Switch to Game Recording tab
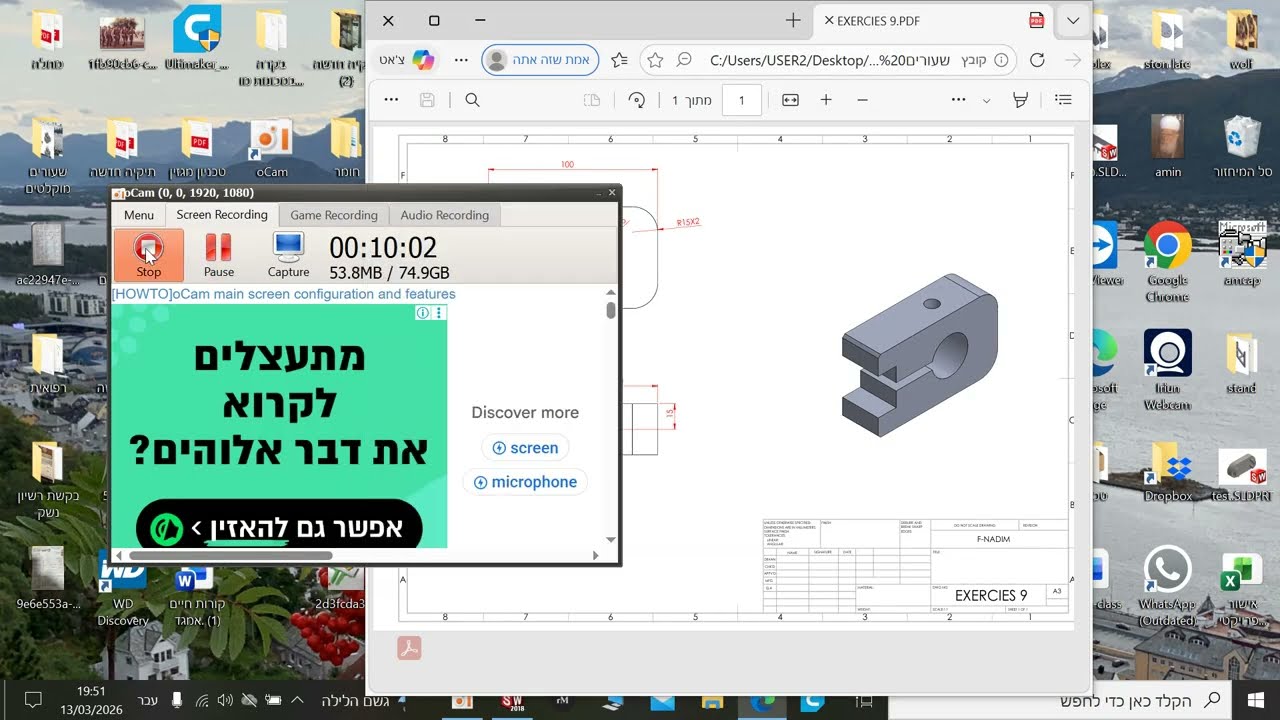Image resolution: width=1280 pixels, height=720 pixels. (x=334, y=215)
